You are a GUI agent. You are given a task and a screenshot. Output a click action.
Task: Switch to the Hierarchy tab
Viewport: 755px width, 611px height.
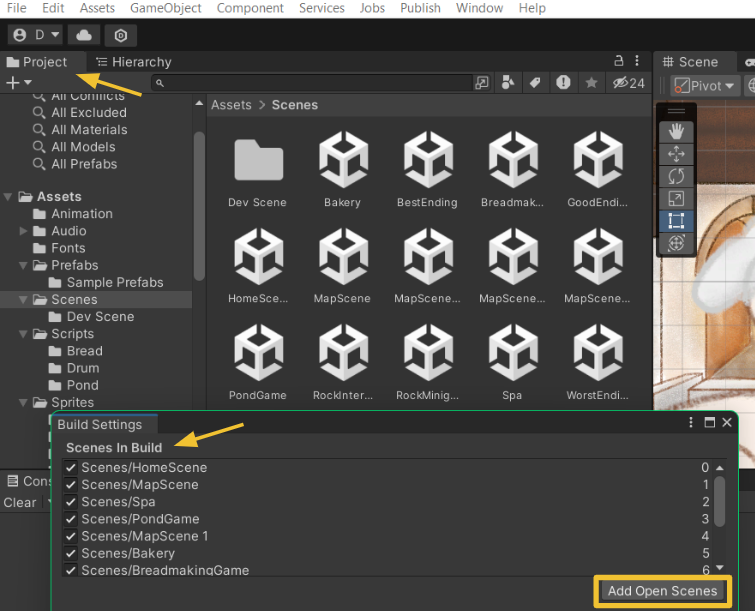pyautogui.click(x=134, y=62)
